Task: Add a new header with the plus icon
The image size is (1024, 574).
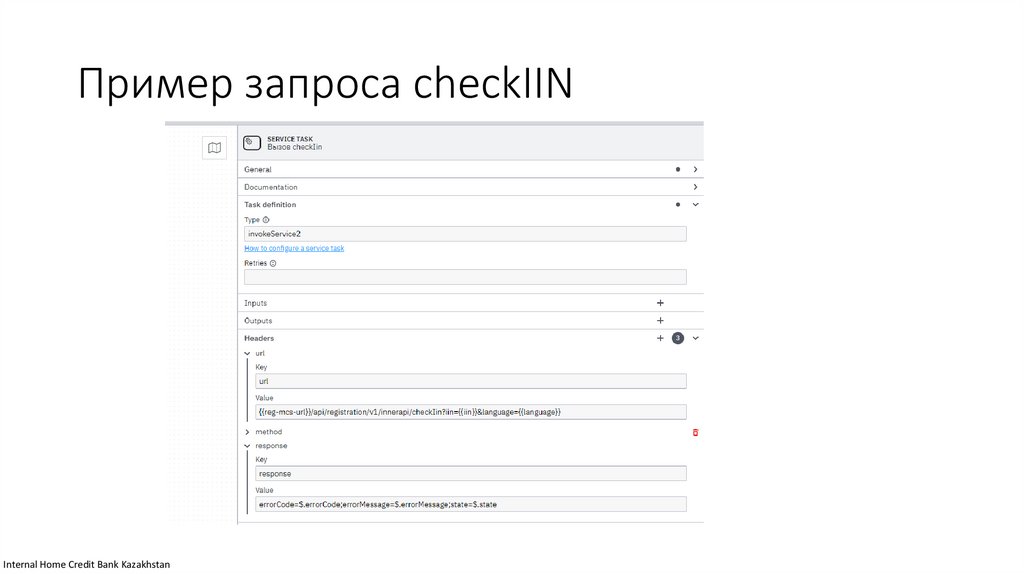Action: (660, 338)
